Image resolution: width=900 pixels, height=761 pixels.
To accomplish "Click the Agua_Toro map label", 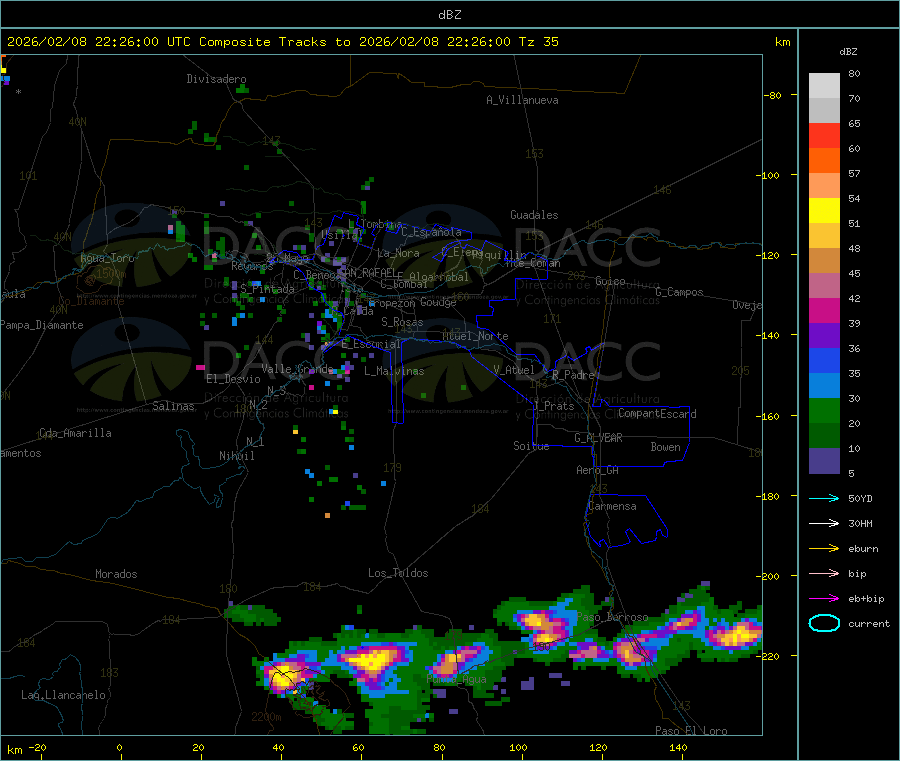I will (x=107, y=258).
